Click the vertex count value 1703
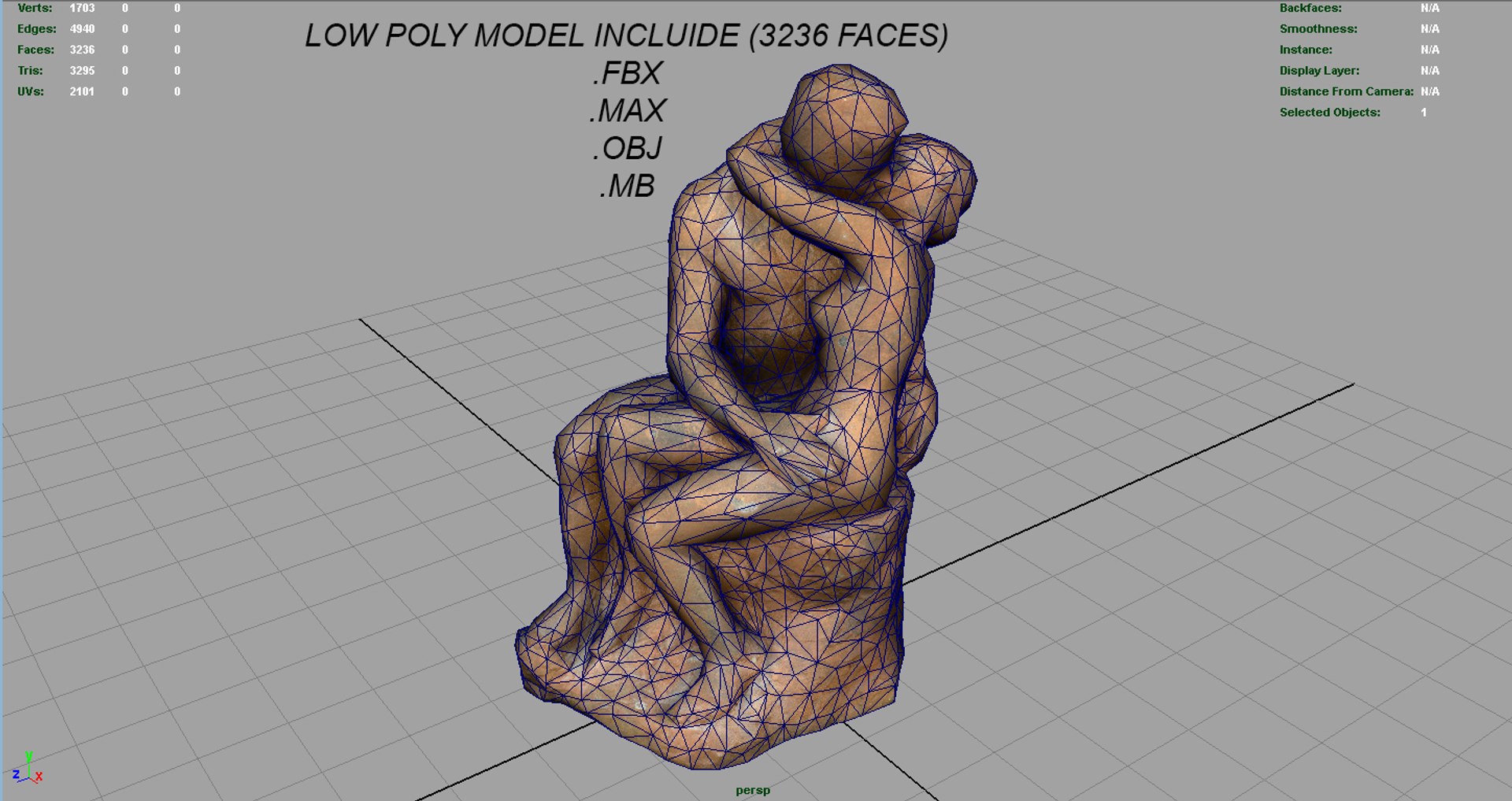1512x801 pixels. [x=82, y=8]
